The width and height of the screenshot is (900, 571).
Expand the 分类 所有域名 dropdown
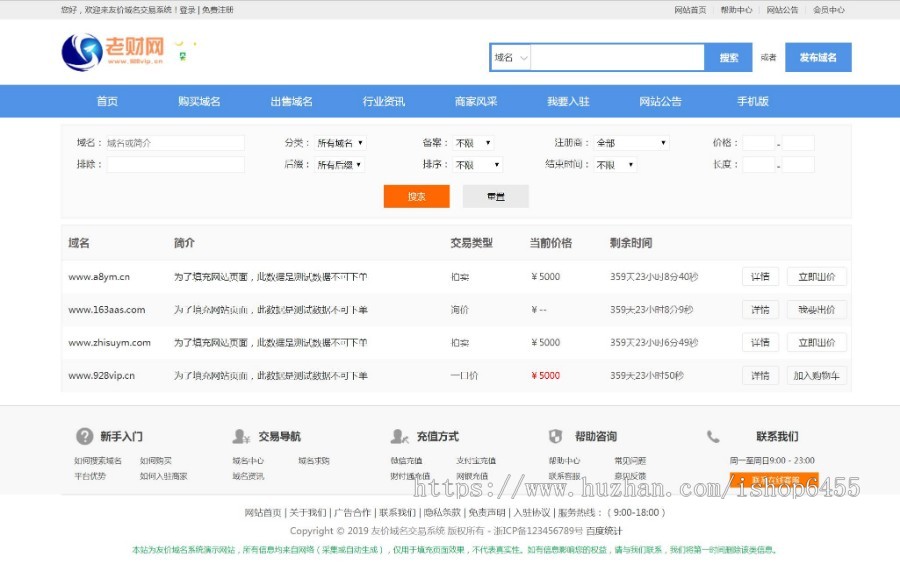(340, 143)
